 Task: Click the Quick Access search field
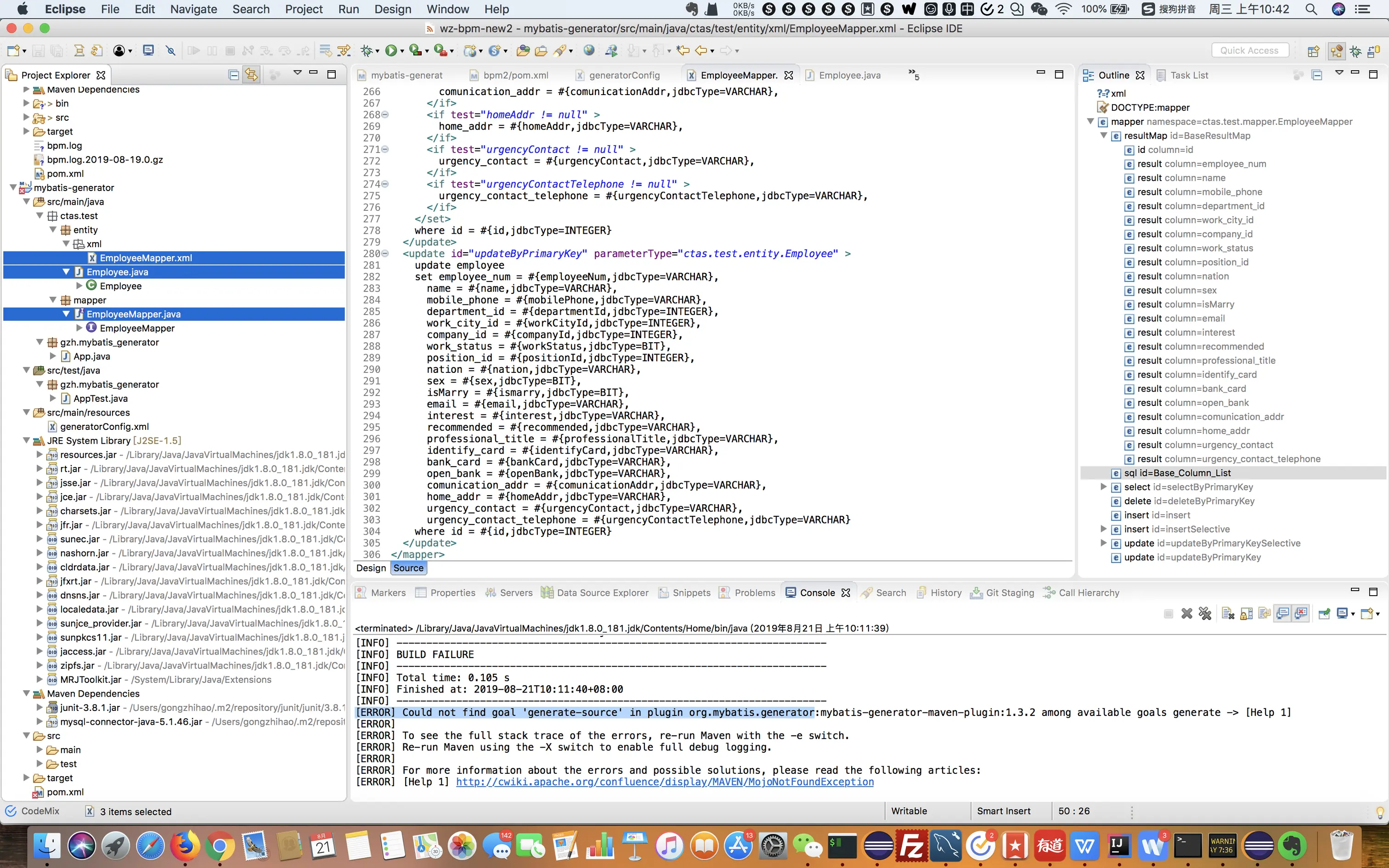(1249, 51)
